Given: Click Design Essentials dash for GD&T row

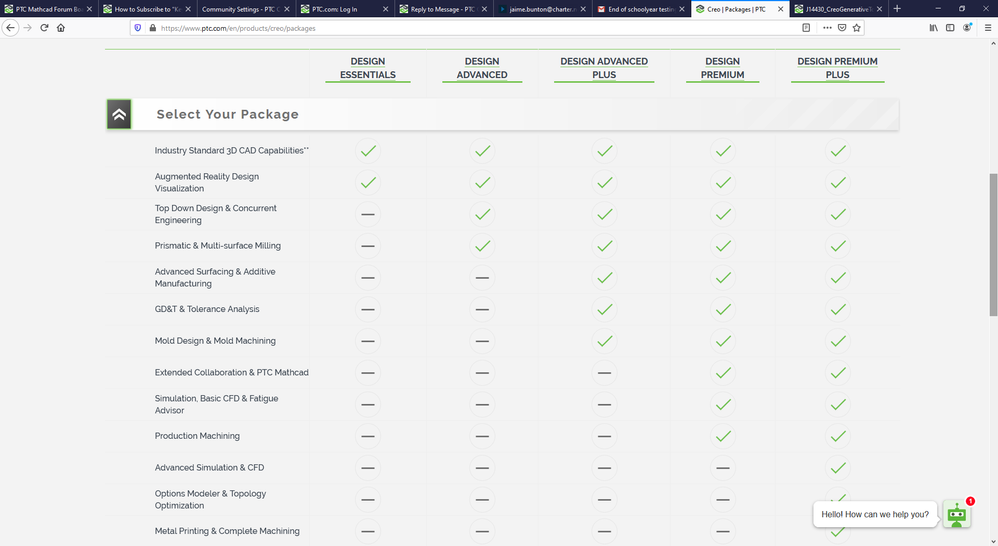Looking at the screenshot, I should (368, 309).
